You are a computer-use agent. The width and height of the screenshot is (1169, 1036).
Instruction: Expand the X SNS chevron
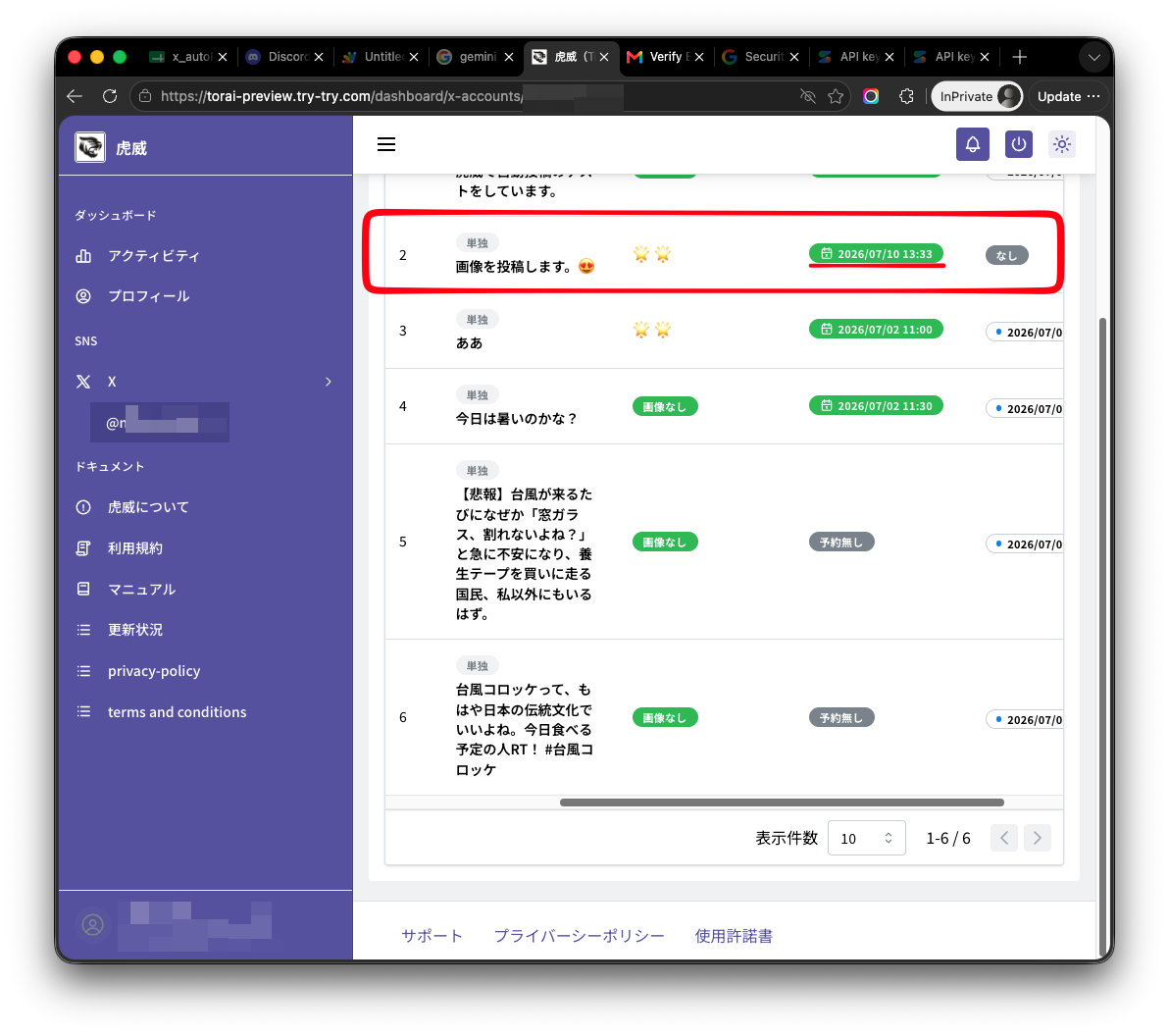(328, 382)
